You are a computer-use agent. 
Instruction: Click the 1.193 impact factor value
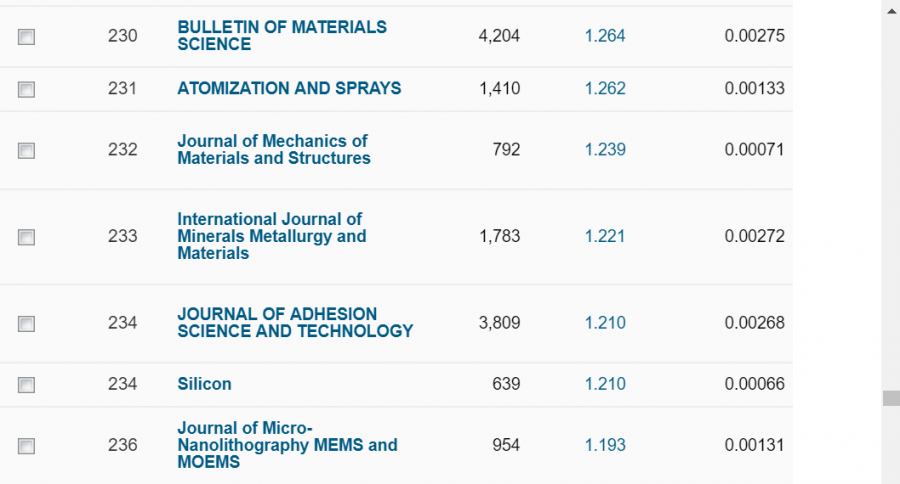605,445
